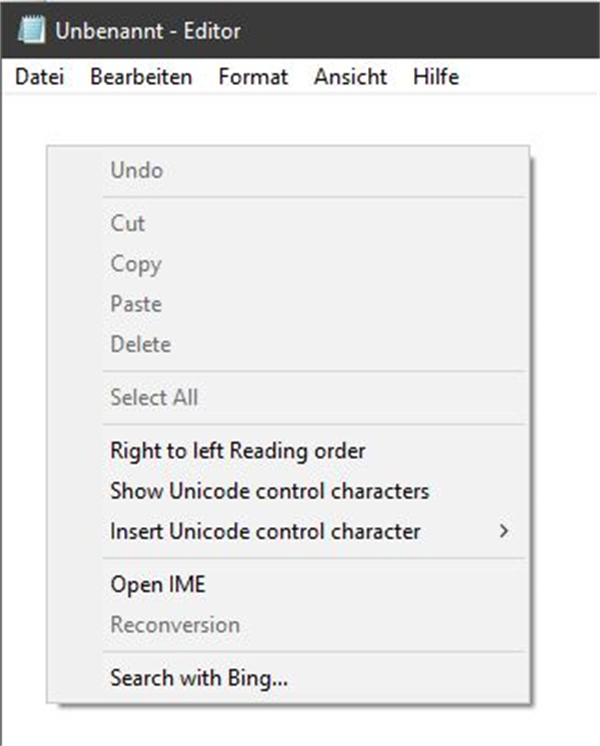Click the Reconversion menu entry
The width and height of the screenshot is (600, 746).
coord(288,625)
